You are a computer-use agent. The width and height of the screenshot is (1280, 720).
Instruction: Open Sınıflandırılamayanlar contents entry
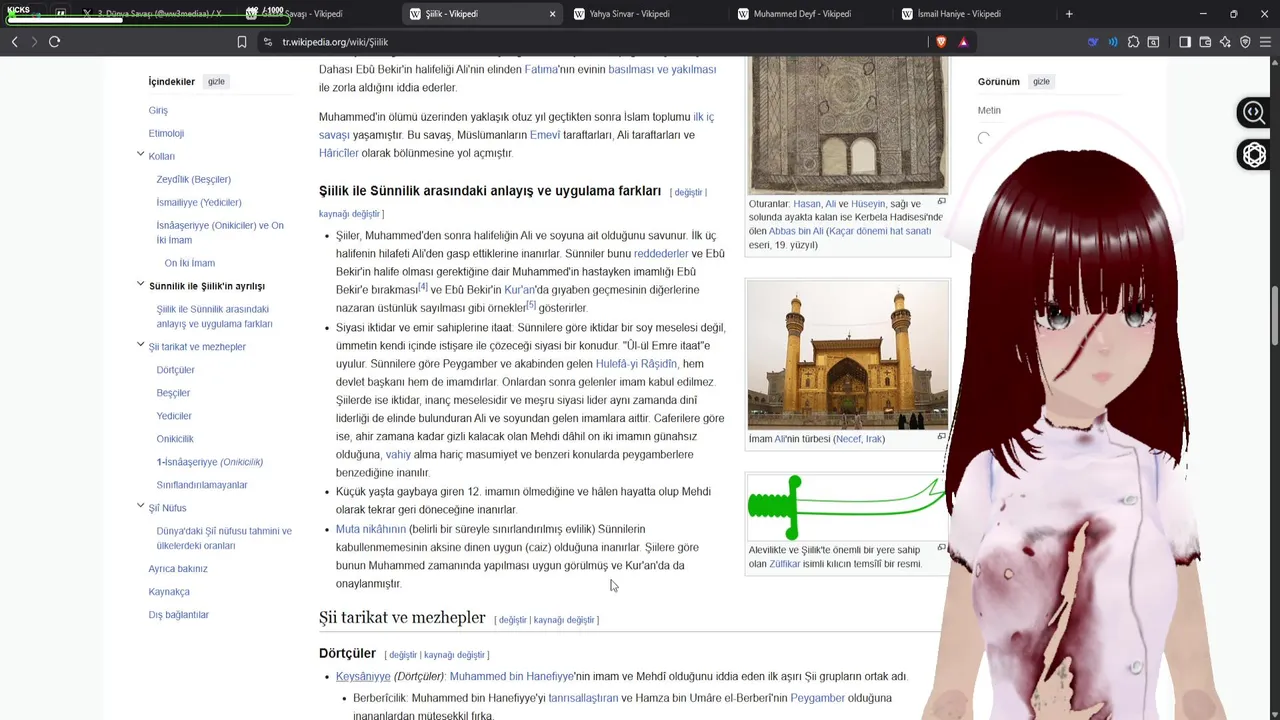pos(202,485)
